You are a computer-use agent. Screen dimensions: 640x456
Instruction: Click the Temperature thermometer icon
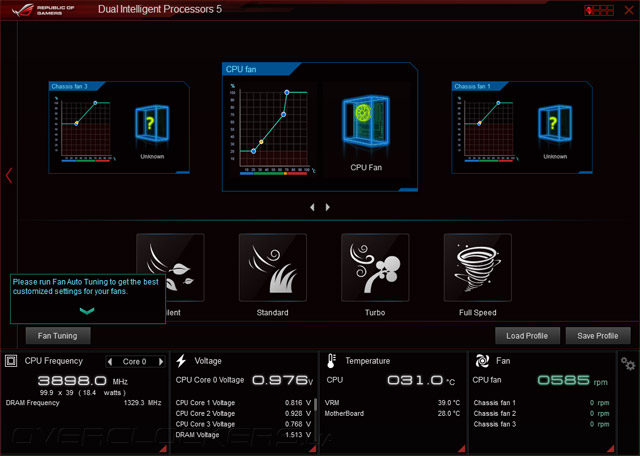[x=331, y=361]
